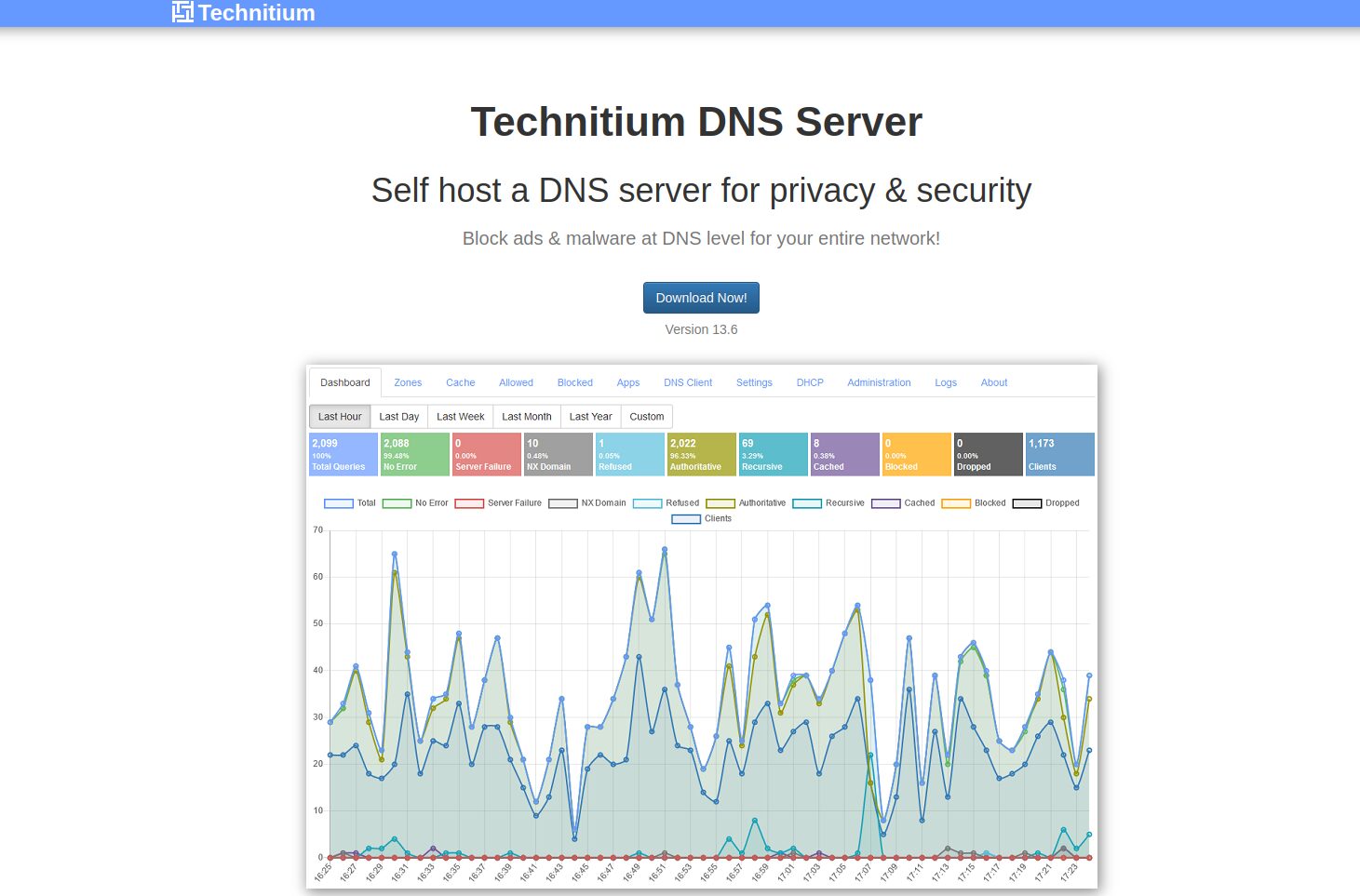Select the Last Day time range
The height and width of the screenshot is (896, 1360).
pyautogui.click(x=398, y=417)
